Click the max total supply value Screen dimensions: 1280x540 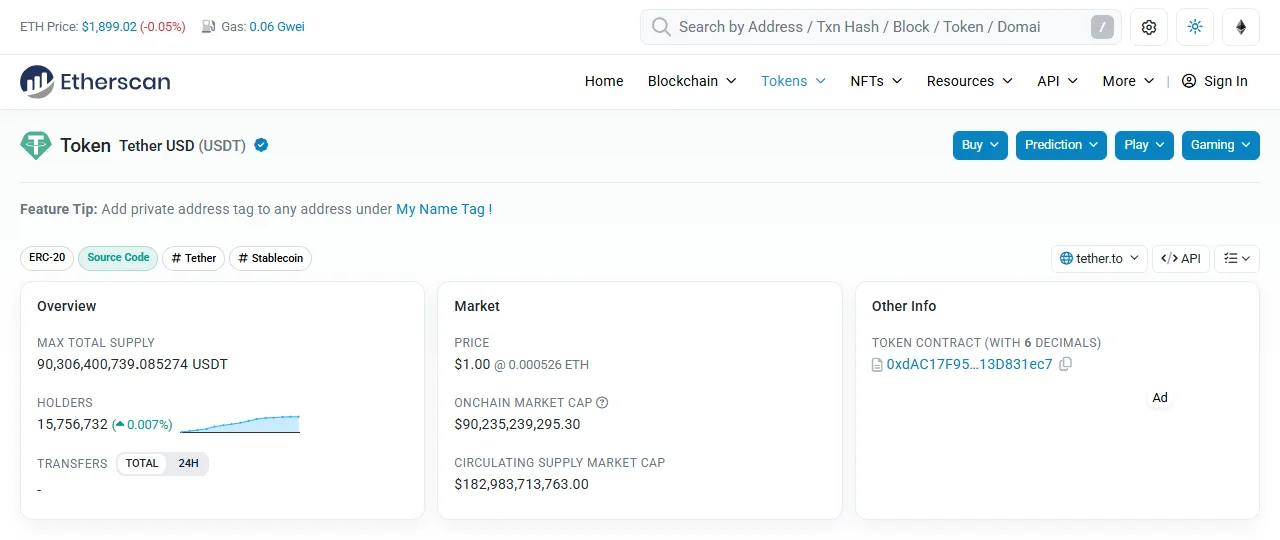coord(132,364)
